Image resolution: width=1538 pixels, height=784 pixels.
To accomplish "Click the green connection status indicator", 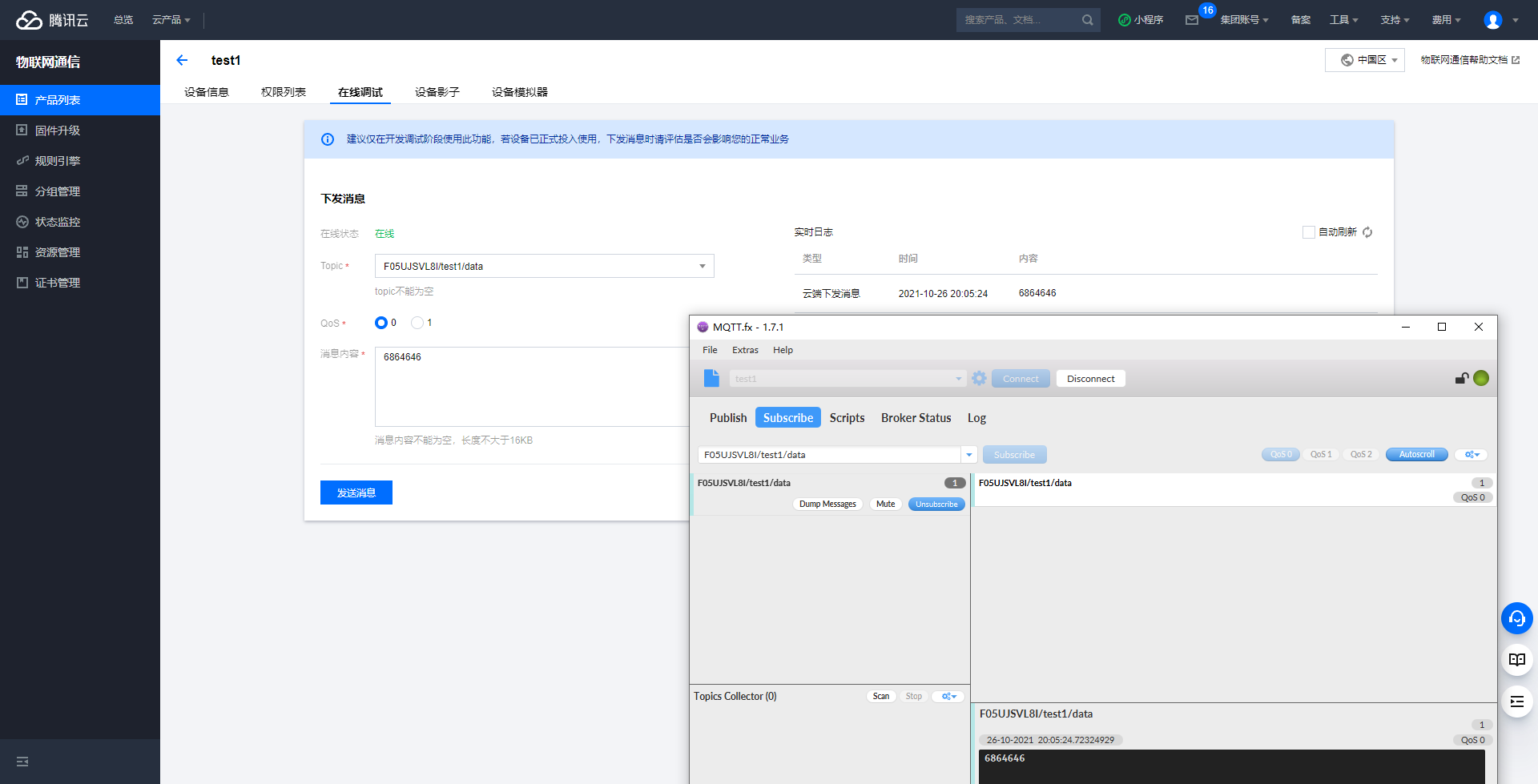I will point(1481,378).
